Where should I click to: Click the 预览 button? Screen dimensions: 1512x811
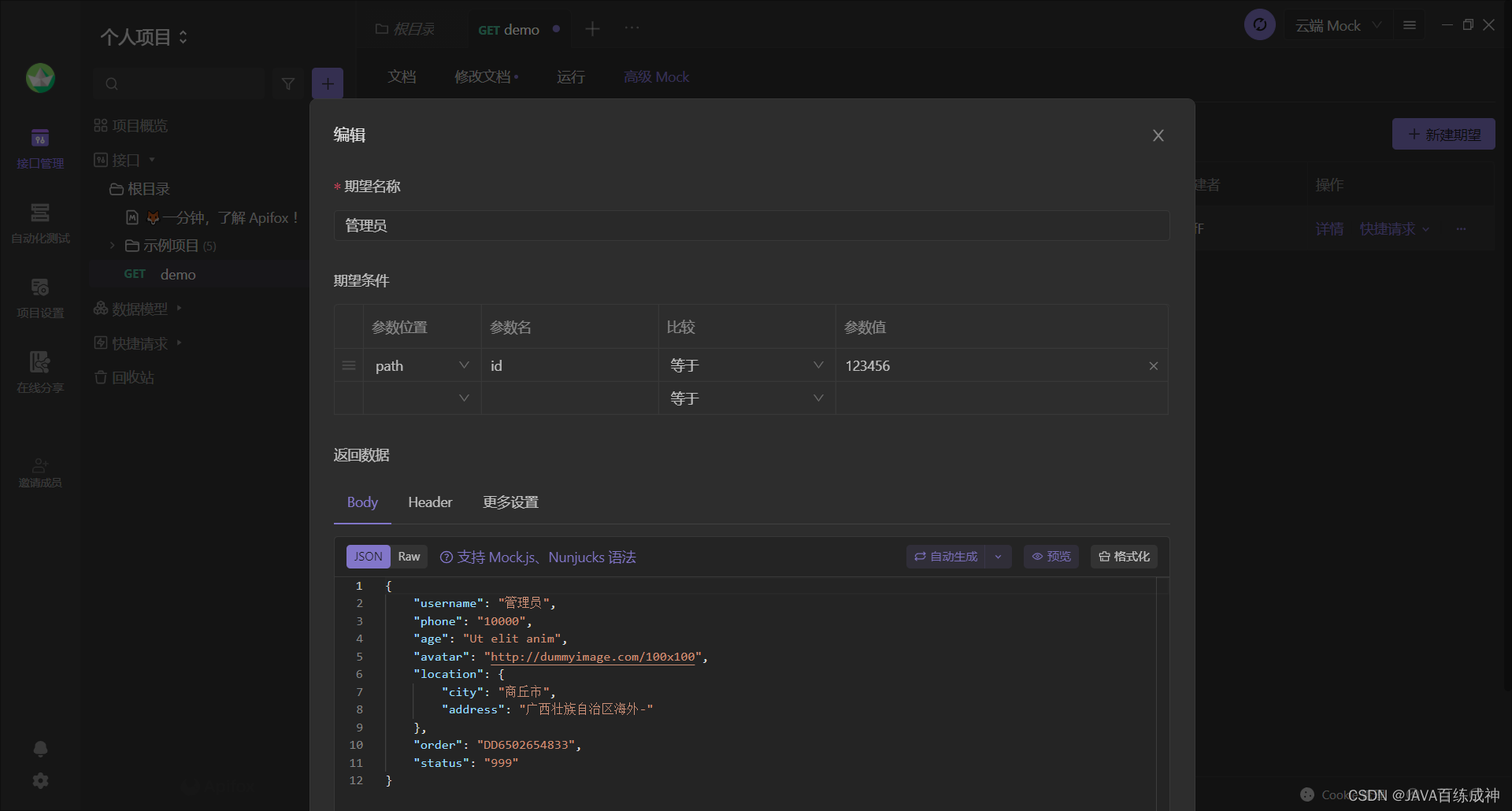pyautogui.click(x=1051, y=557)
